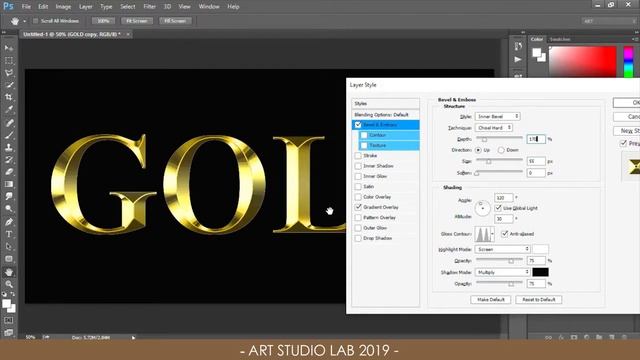Open the Actions panel play icon
The height and width of the screenshot is (360, 640).
(x=518, y=60)
